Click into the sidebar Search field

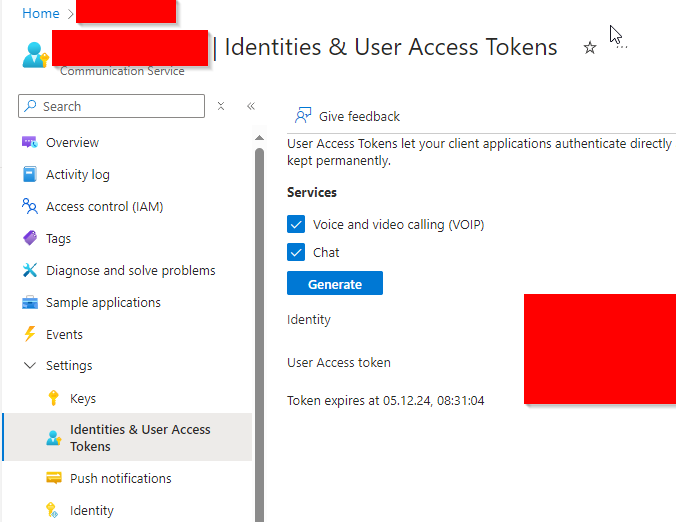click(111, 106)
